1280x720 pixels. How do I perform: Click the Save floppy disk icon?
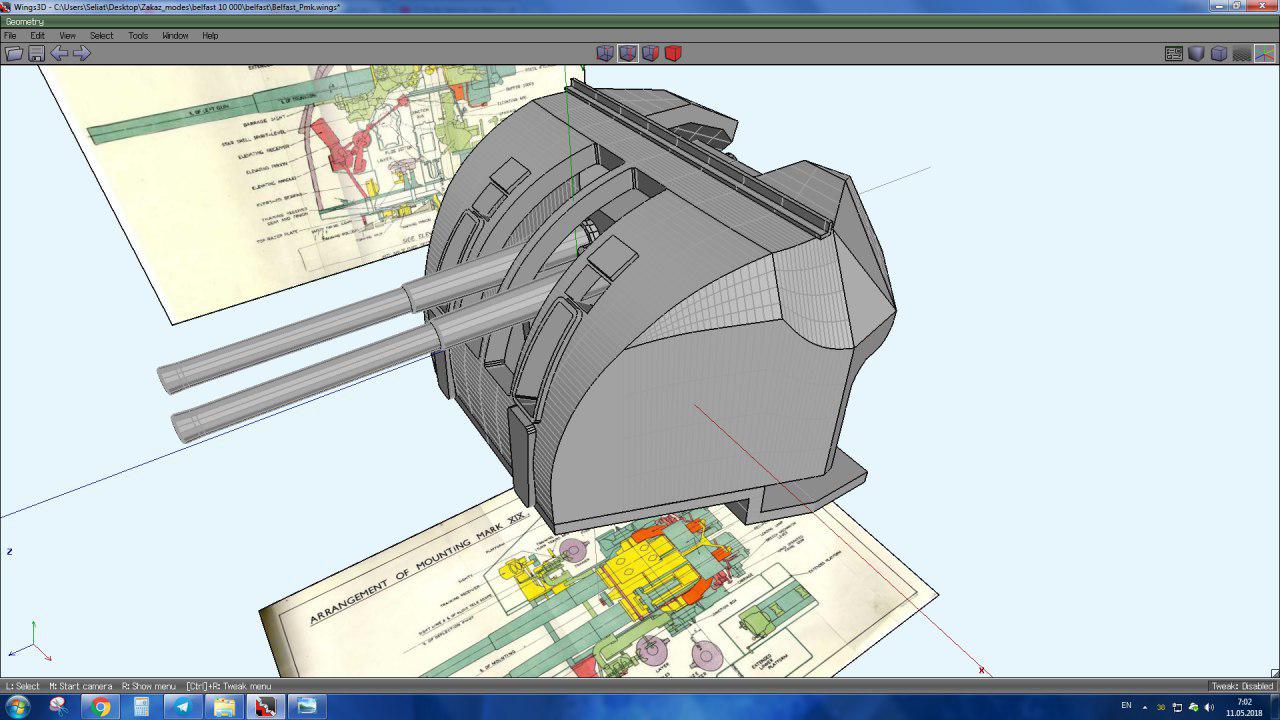(37, 53)
